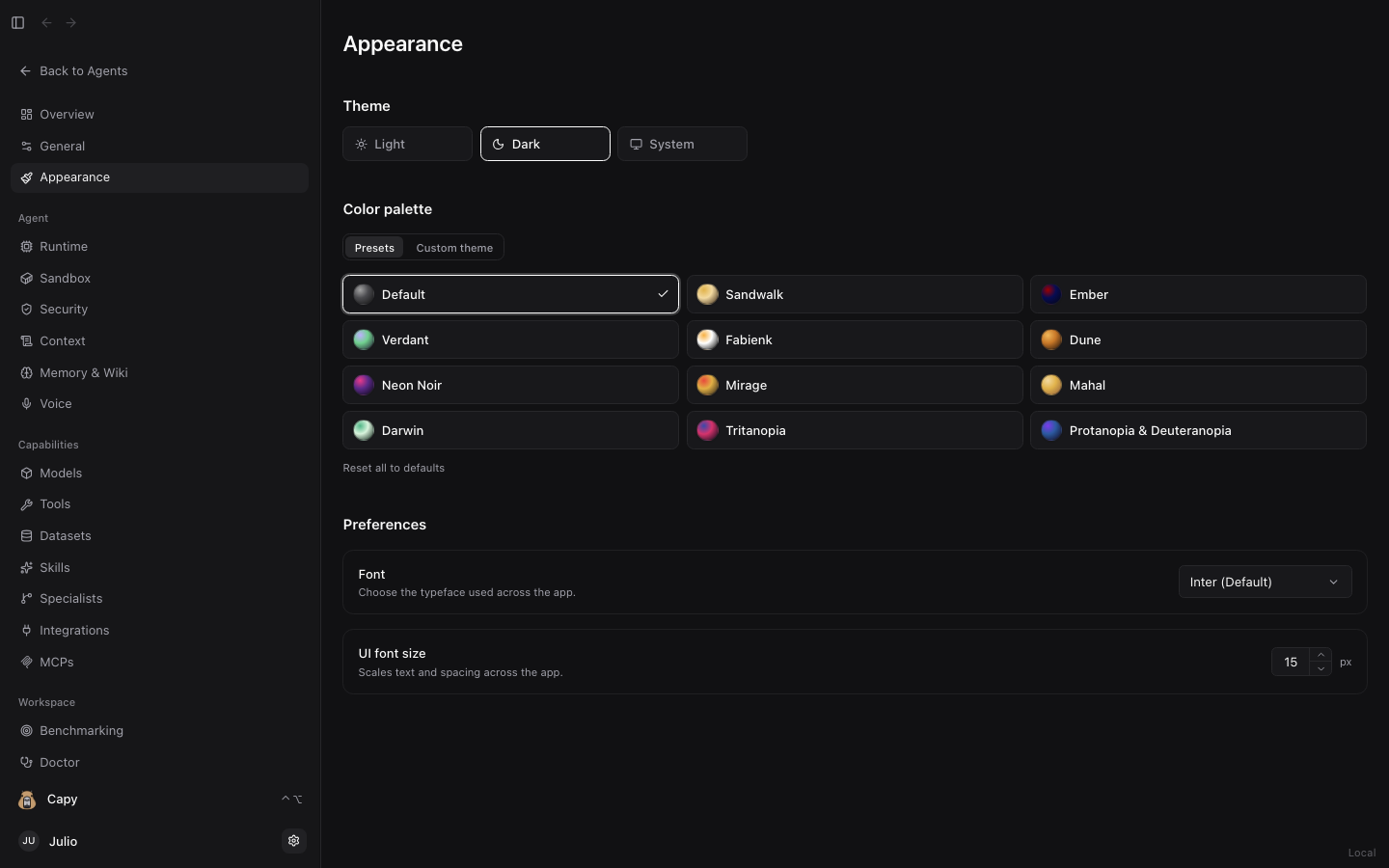Open the Models cube icon
Screen dimensions: 1389x868
[x=26, y=474]
